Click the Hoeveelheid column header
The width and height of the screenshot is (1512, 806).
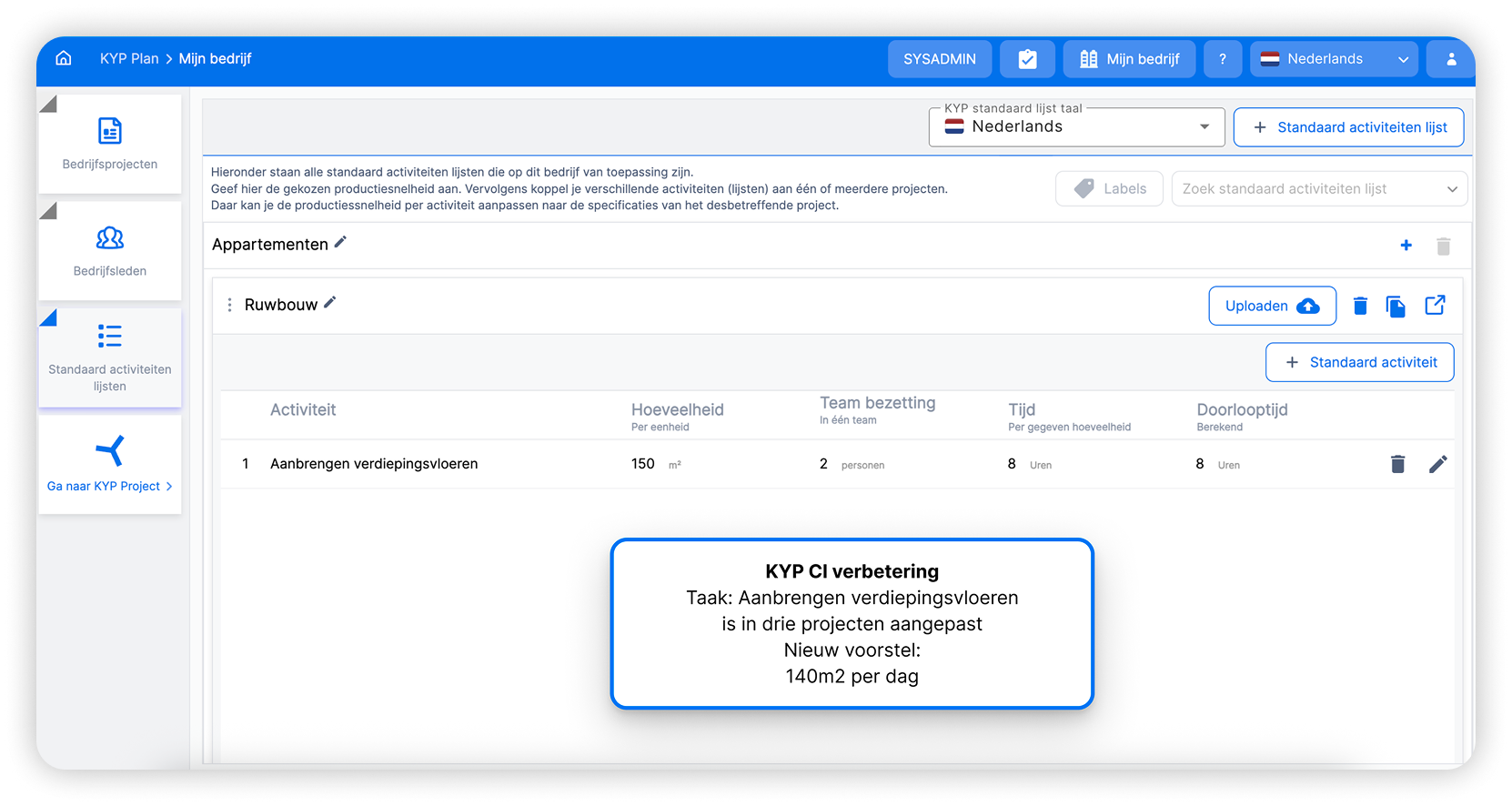[x=678, y=410]
